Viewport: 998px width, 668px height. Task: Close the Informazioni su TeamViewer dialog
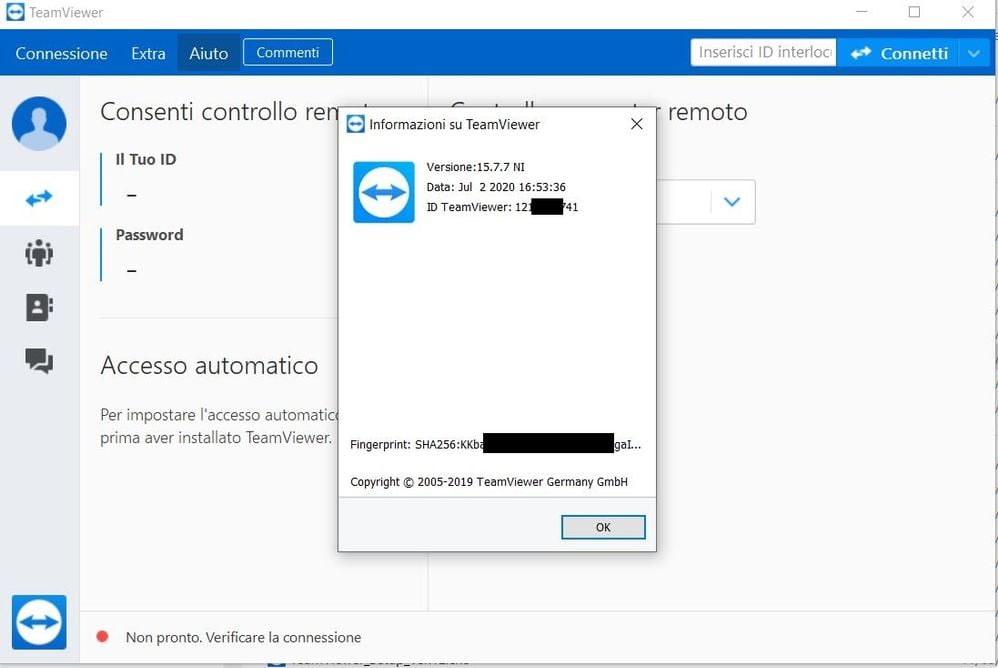pos(636,124)
